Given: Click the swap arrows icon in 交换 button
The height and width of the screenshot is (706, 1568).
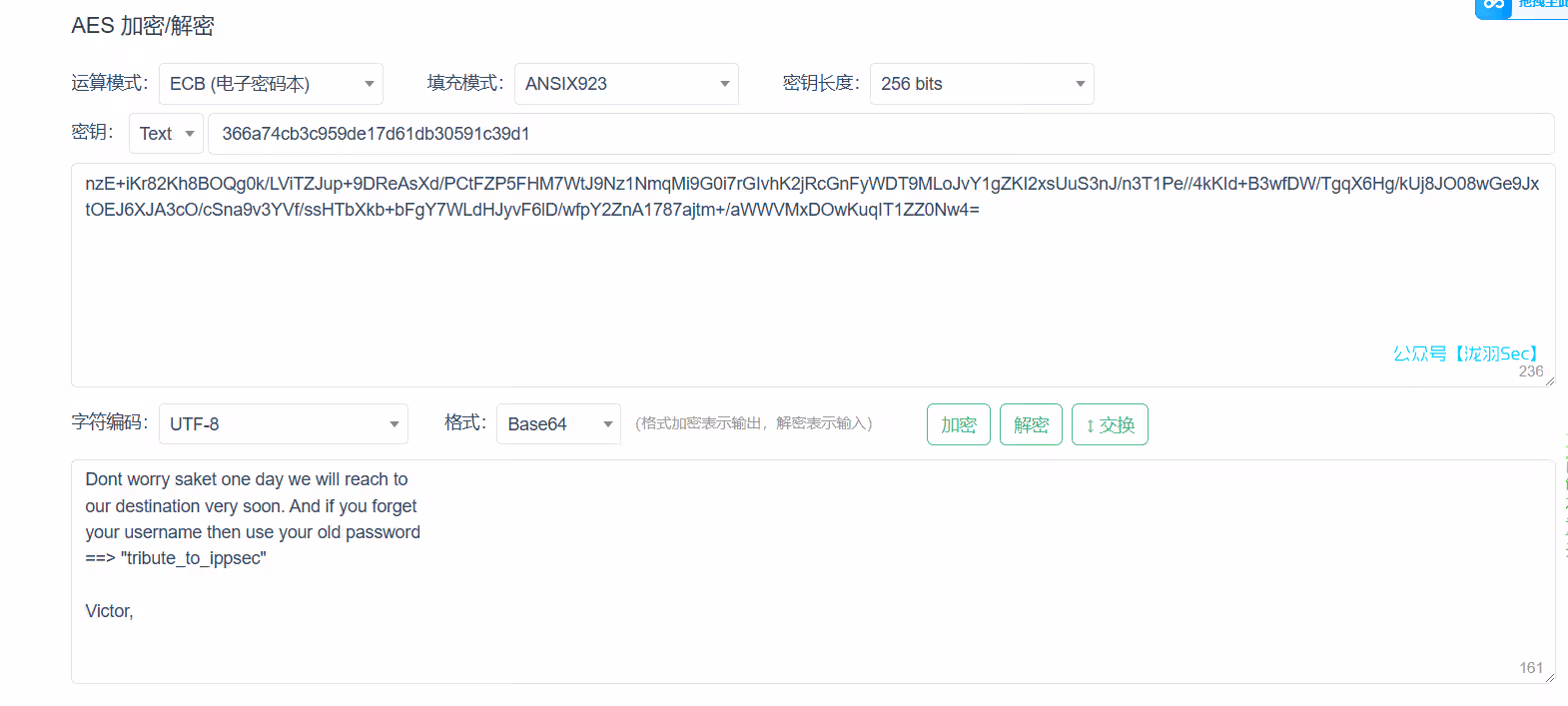Looking at the screenshot, I should (1090, 425).
